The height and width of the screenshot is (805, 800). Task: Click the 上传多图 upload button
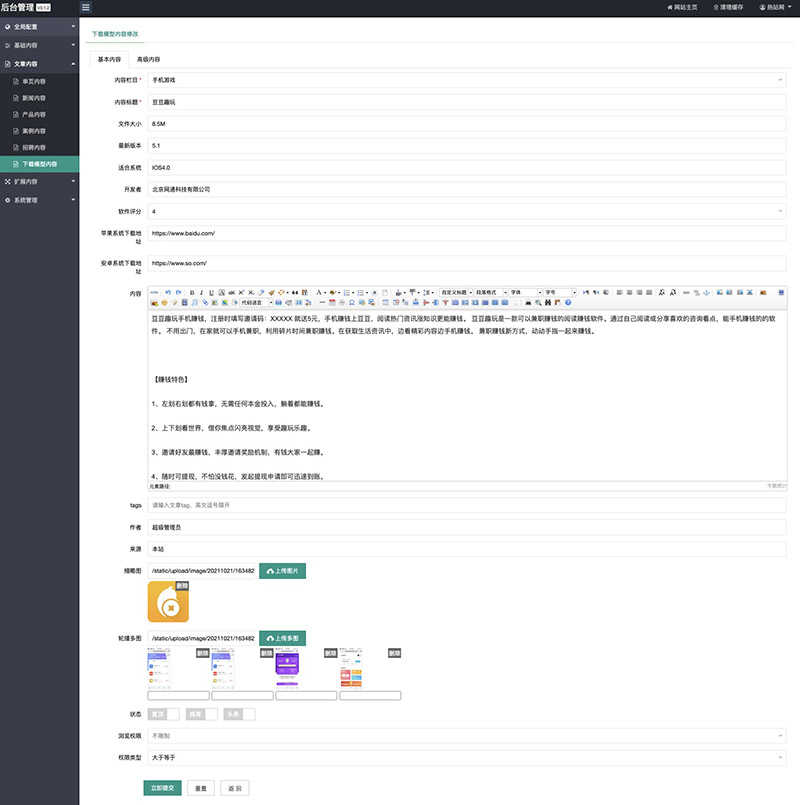[282, 638]
